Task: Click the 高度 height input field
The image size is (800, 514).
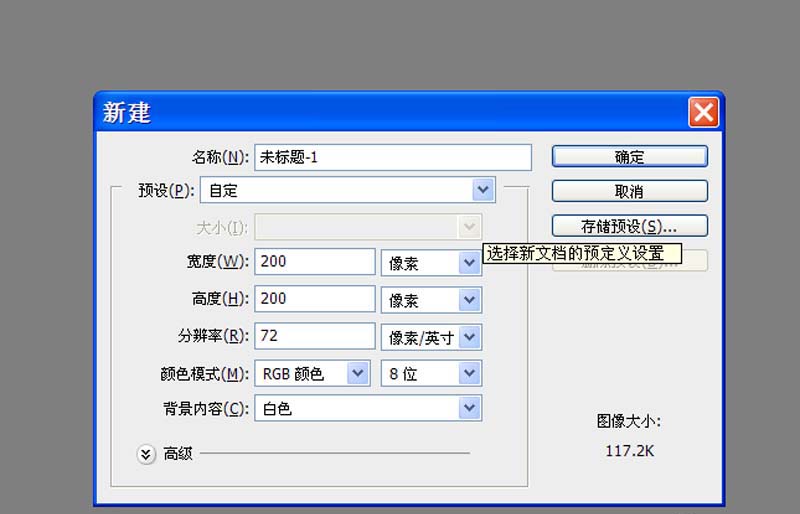Action: (x=315, y=300)
